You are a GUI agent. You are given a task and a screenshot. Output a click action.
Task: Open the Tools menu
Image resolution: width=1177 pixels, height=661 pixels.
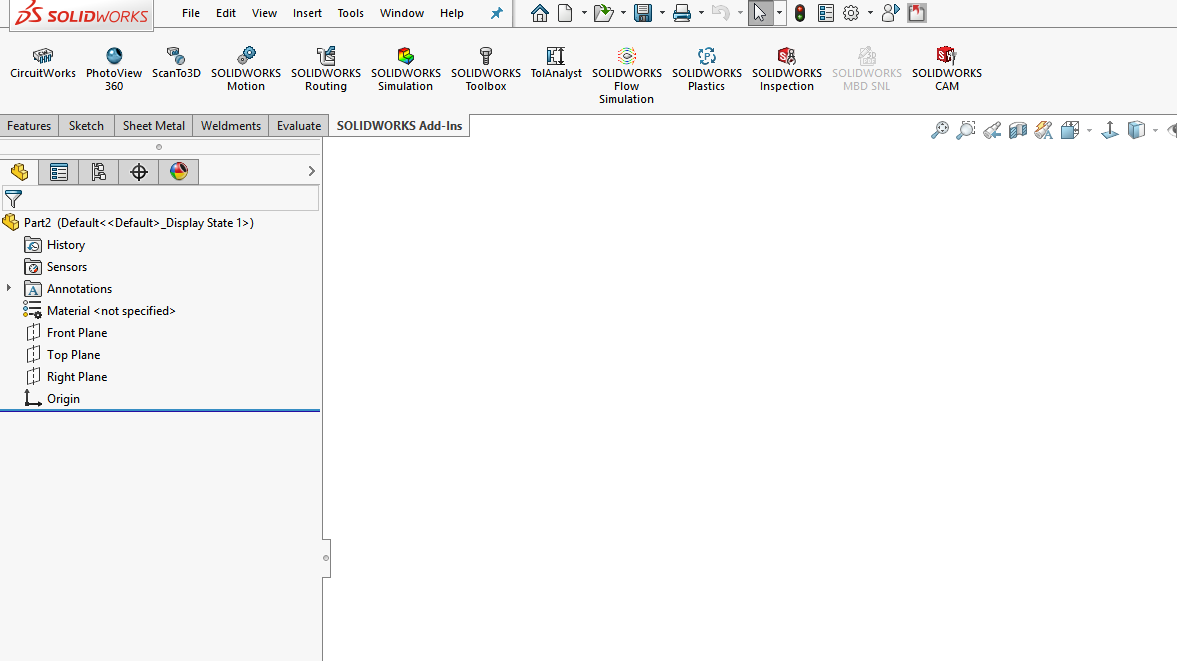(x=351, y=14)
